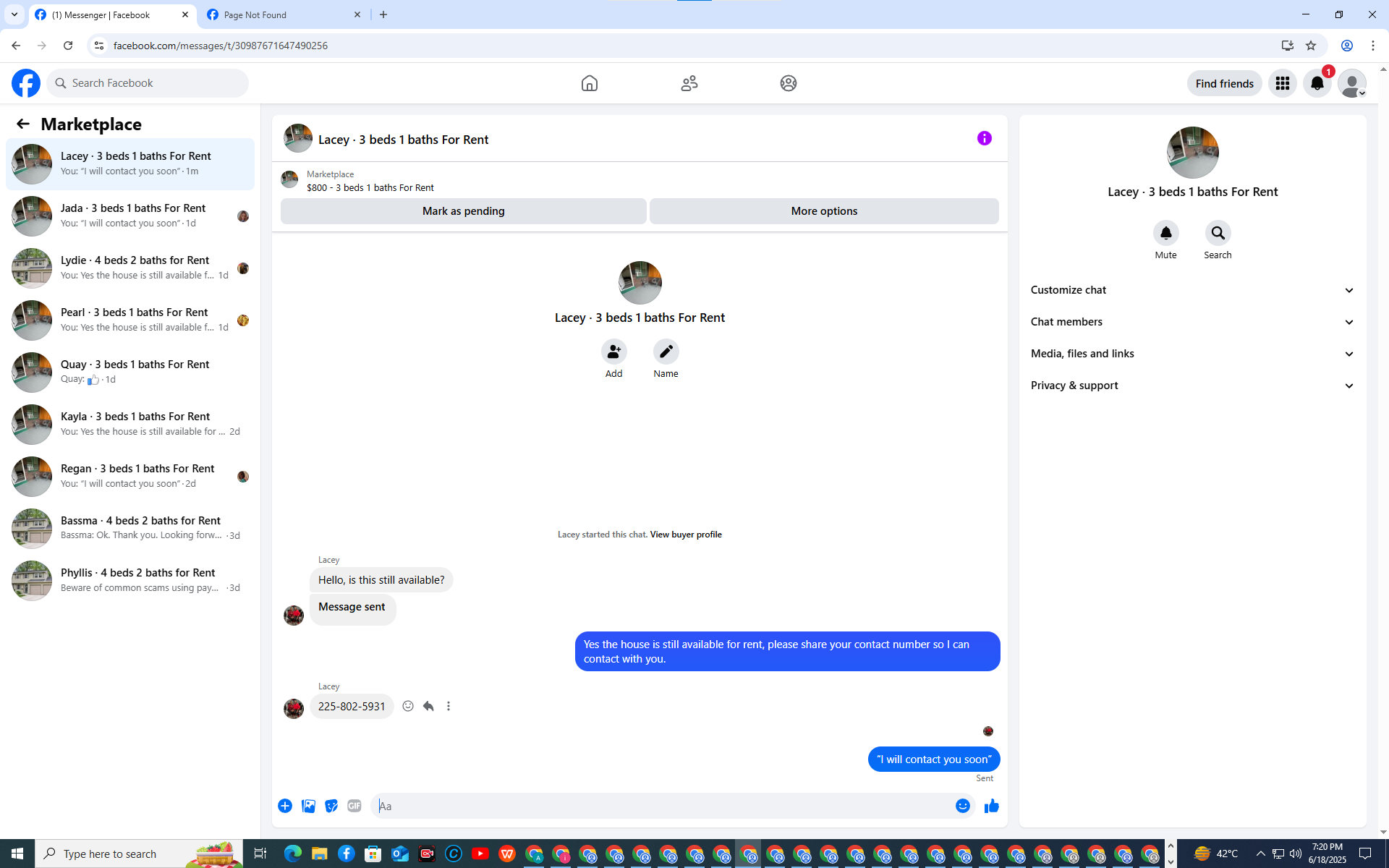The height and width of the screenshot is (868, 1389).
Task: Go back from Marketplace chats arrow
Action: tap(23, 124)
